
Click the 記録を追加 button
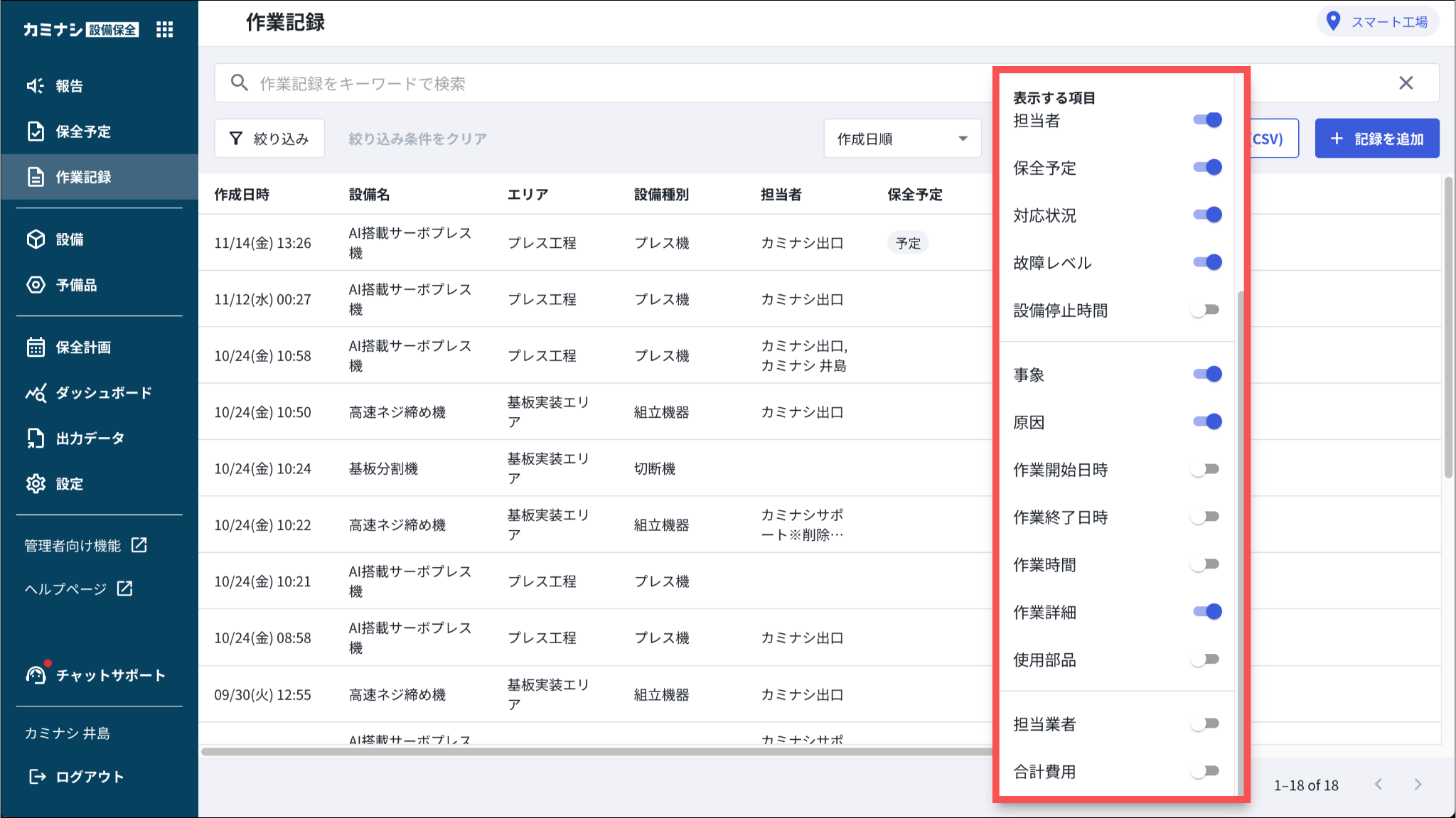(x=1376, y=139)
